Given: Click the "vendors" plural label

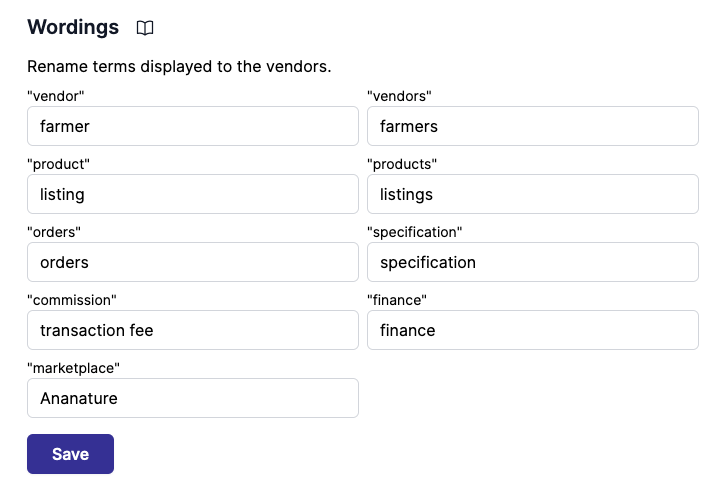Looking at the screenshot, I should (399, 96).
